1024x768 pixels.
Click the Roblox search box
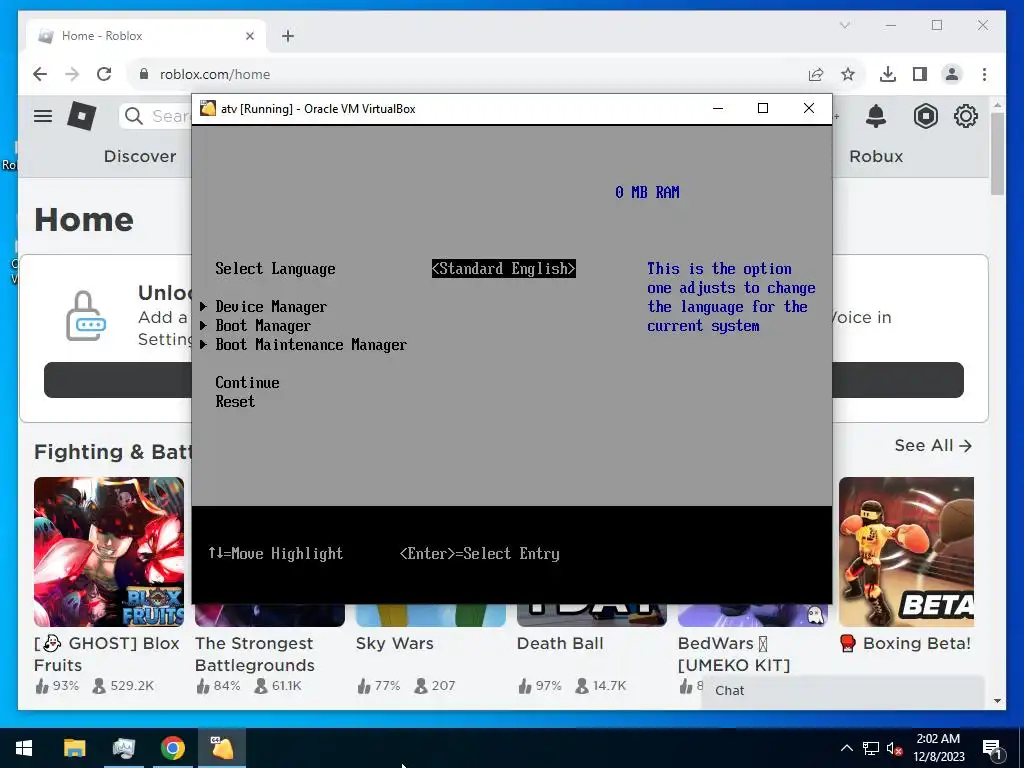(x=157, y=116)
